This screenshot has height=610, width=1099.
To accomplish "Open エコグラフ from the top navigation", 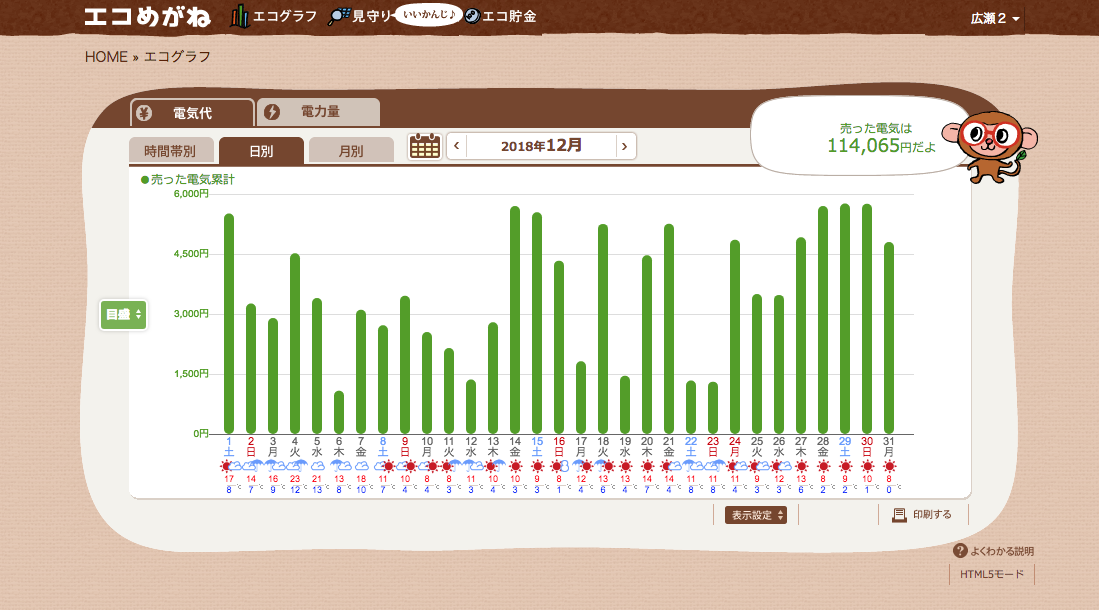I will 274,17.
